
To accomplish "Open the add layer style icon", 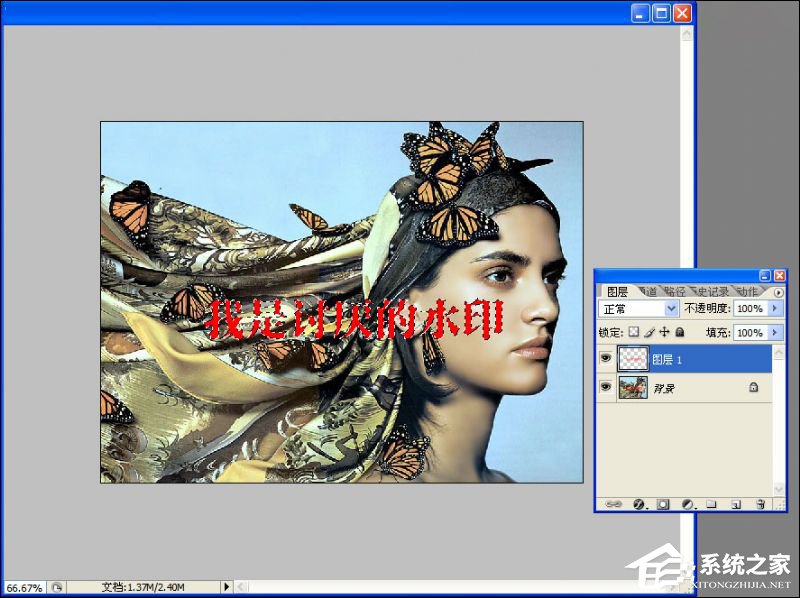I will (x=638, y=503).
